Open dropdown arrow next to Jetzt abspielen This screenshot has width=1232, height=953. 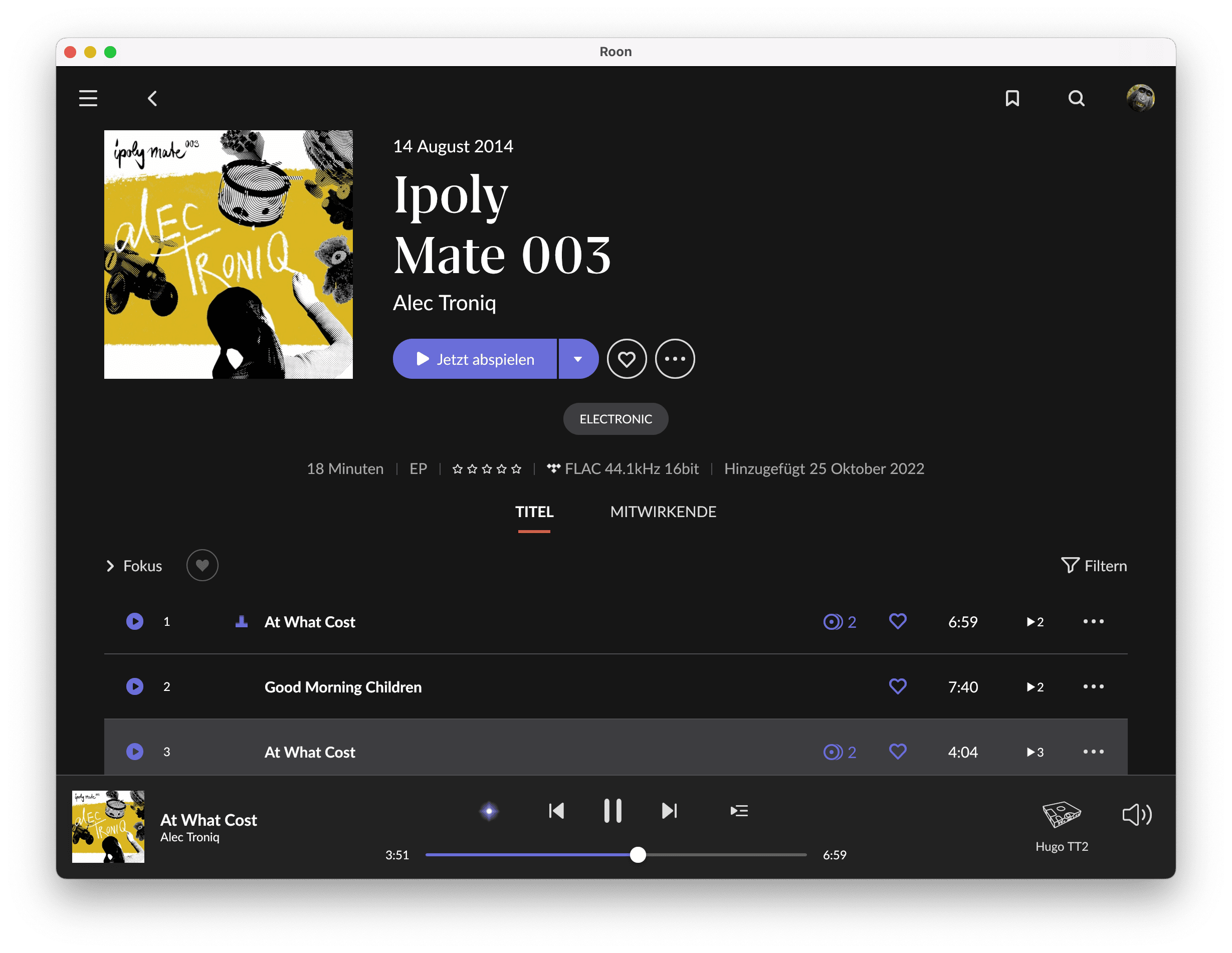click(577, 359)
